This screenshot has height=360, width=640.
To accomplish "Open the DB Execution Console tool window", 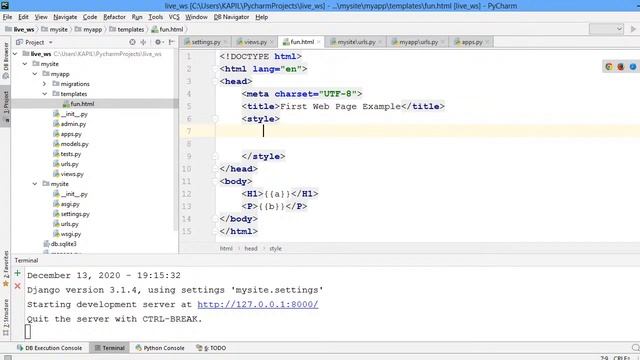I will [x=49, y=348].
